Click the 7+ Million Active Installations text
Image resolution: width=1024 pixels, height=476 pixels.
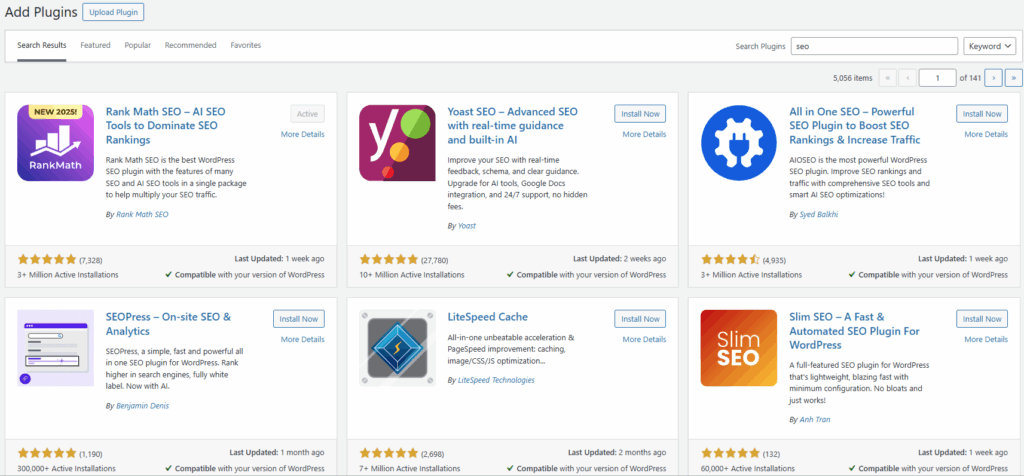click(x=410, y=469)
